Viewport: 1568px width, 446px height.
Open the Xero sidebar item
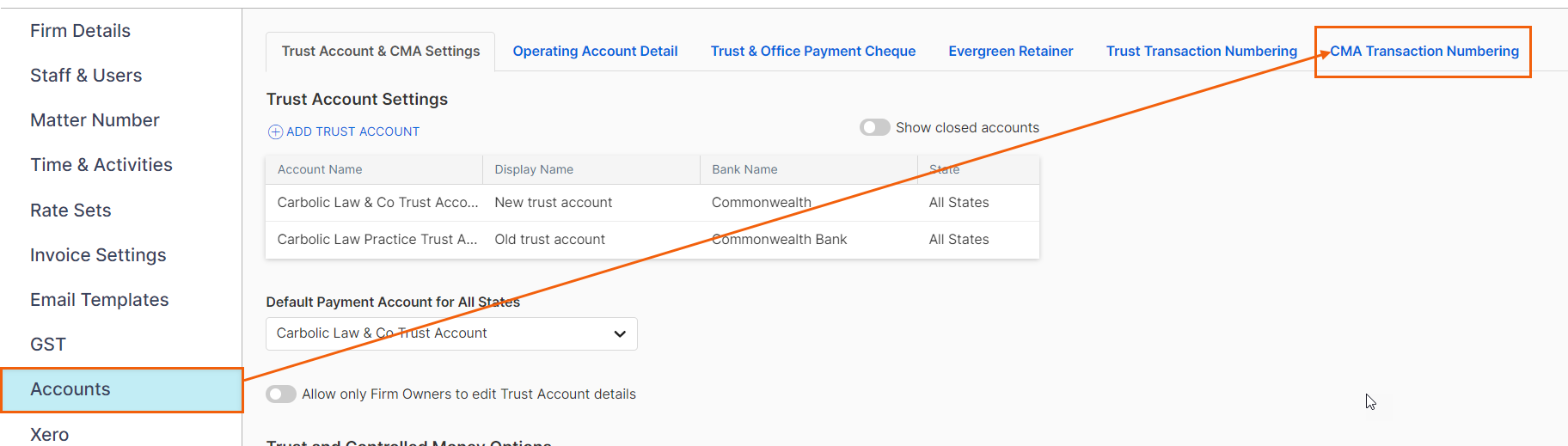tap(49, 434)
